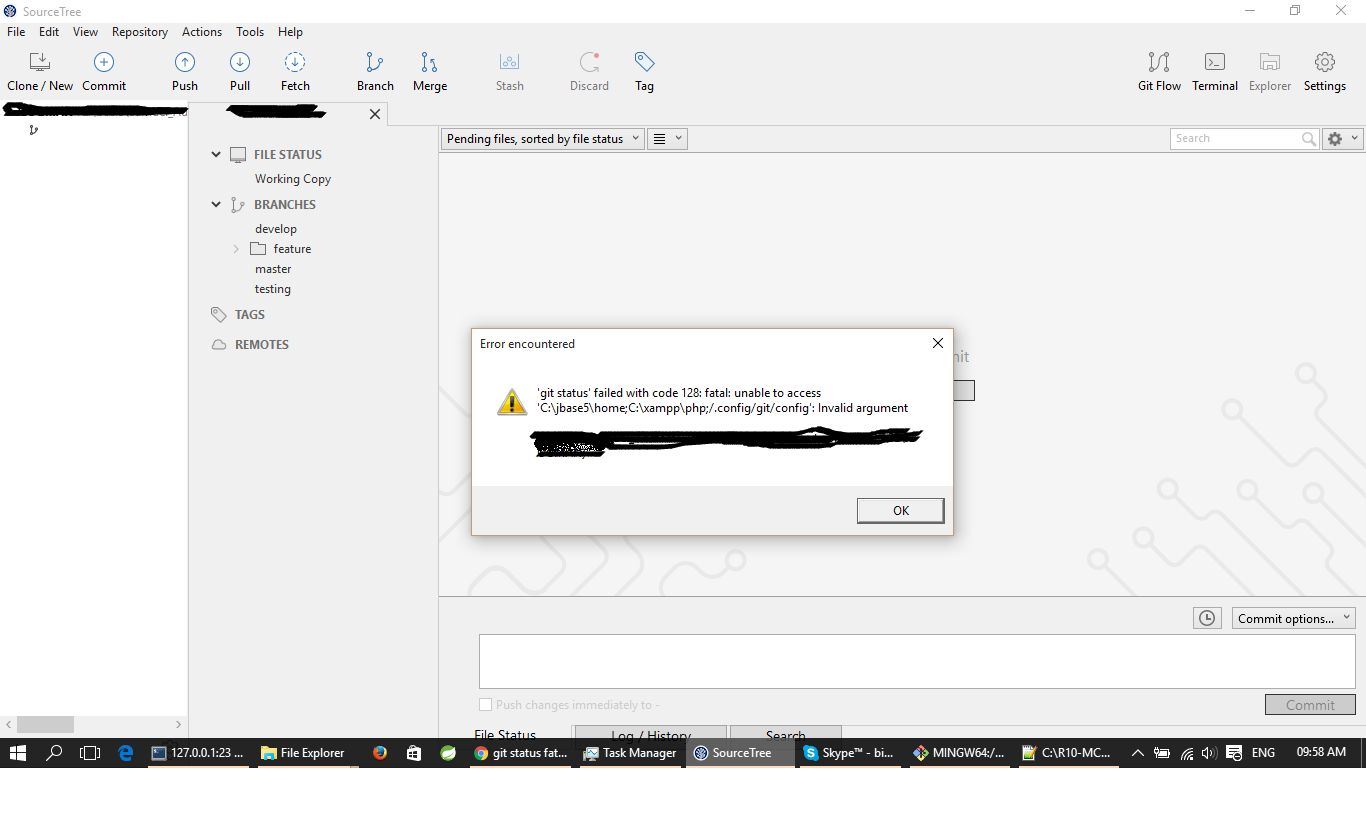The image size is (1366, 825).
Task: Click OK in the error dialog
Action: click(x=901, y=510)
